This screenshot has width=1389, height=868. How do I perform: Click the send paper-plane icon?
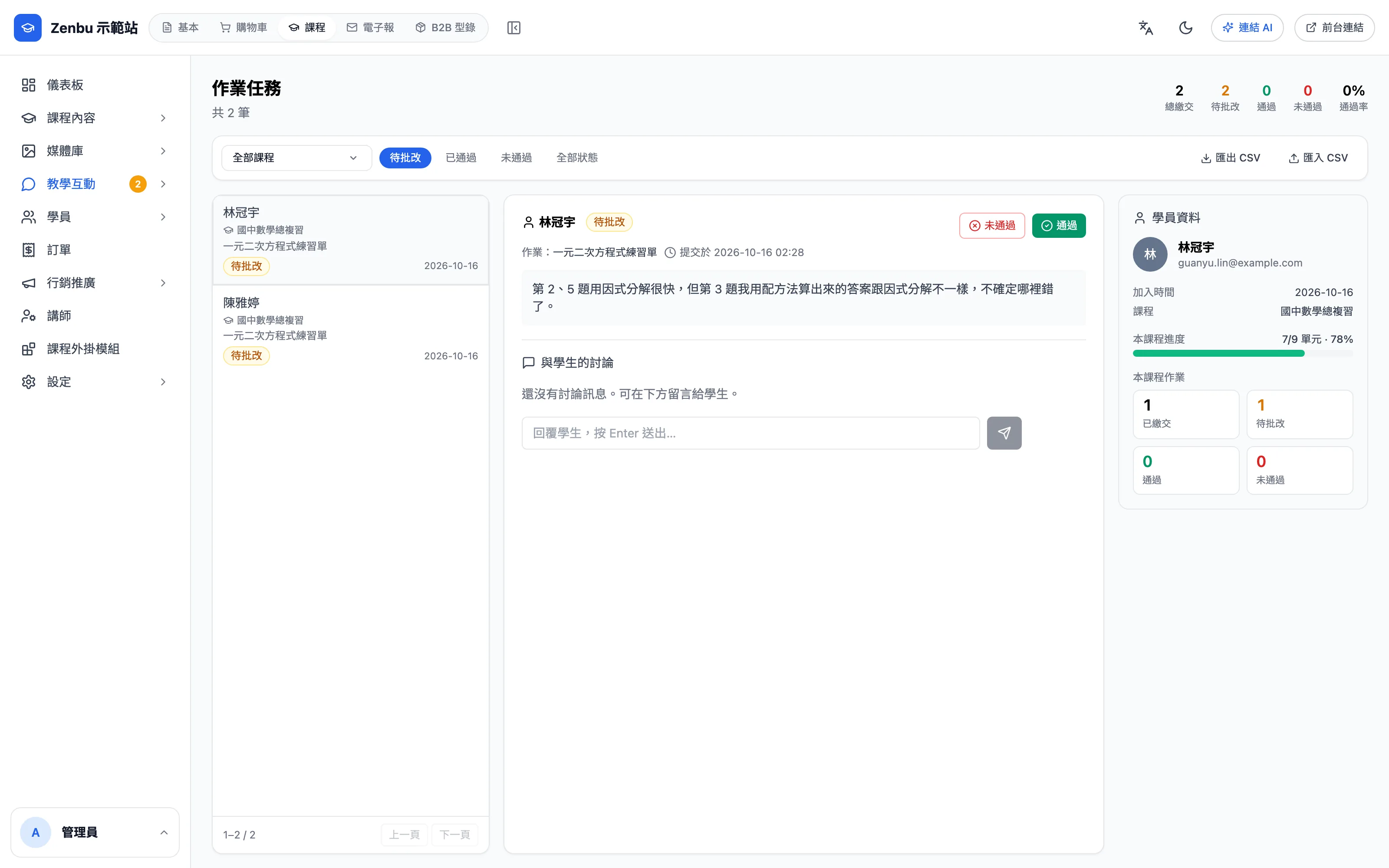click(1004, 434)
